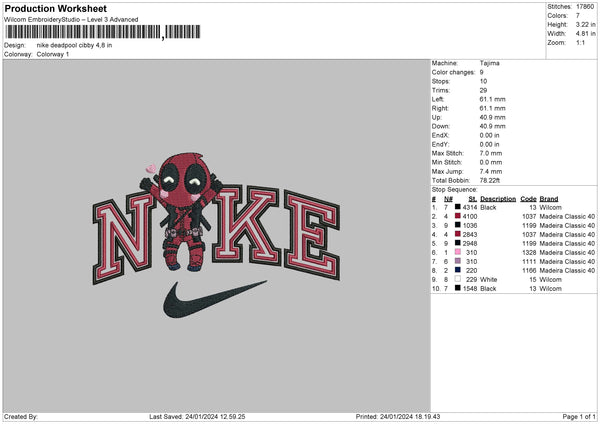Click the 'Stop Sequence:' heading
Image resolution: width=600 pixels, height=424 pixels.
[x=455, y=189]
